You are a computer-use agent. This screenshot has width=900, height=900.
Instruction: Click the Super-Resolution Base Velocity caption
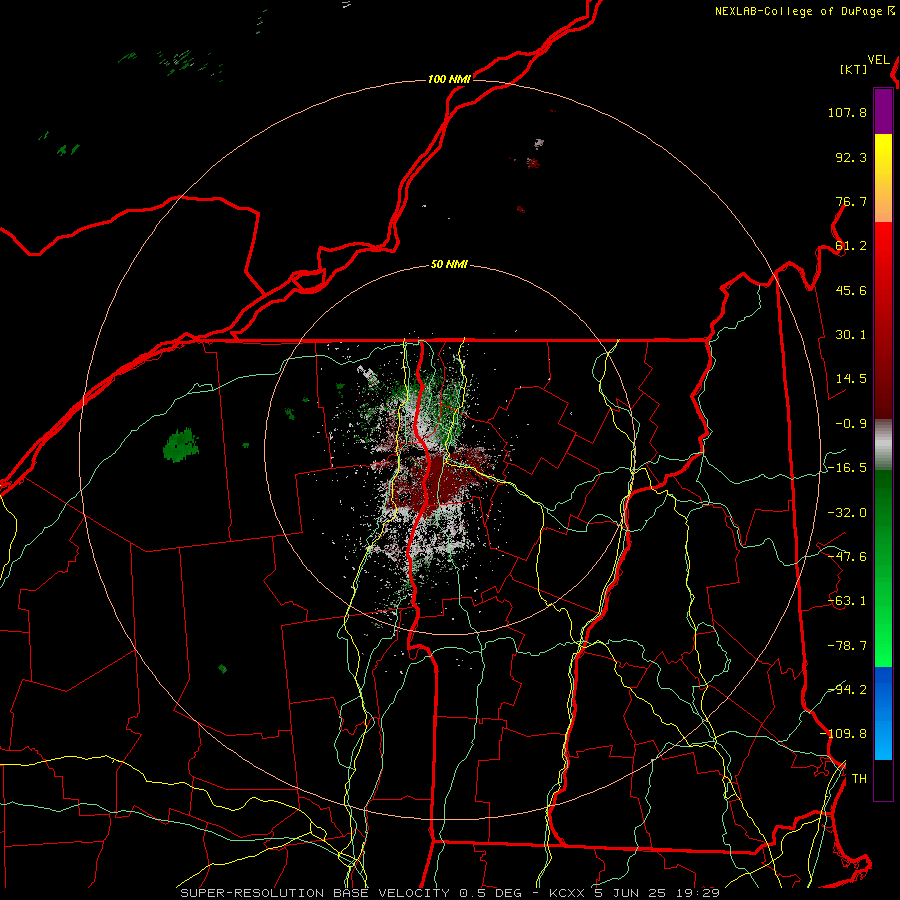click(x=450, y=893)
